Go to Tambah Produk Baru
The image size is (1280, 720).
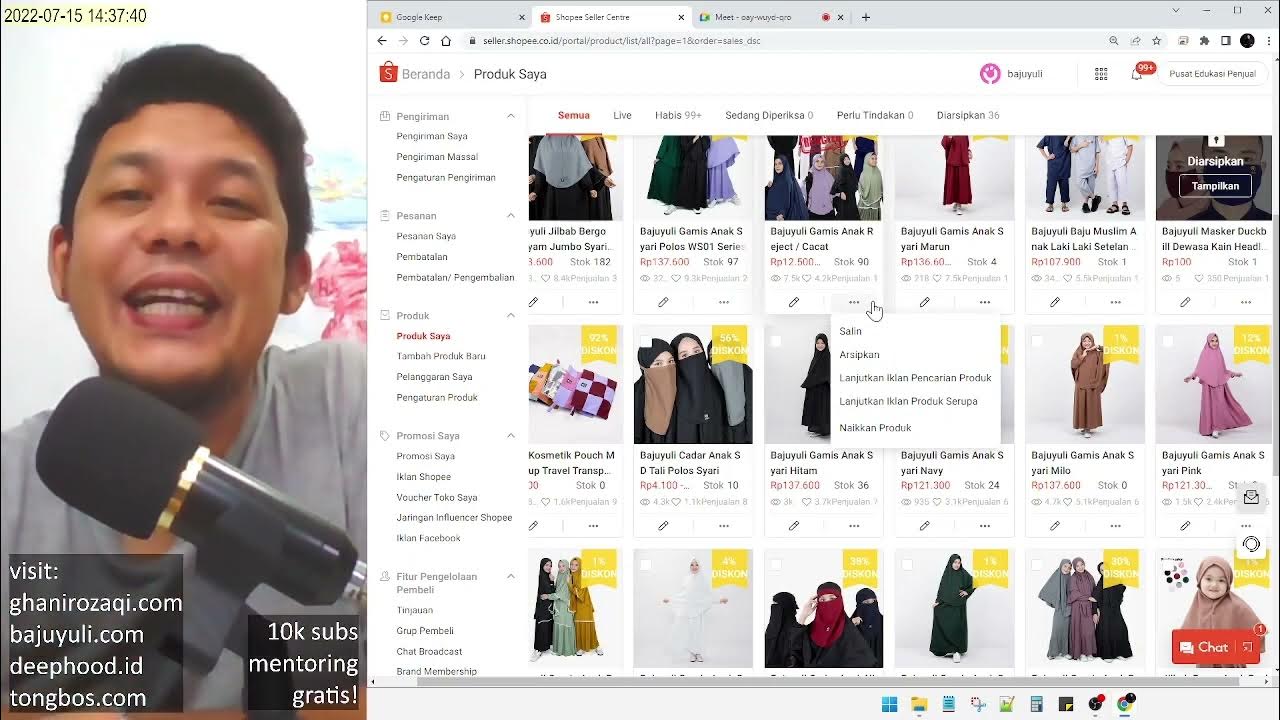coord(441,356)
